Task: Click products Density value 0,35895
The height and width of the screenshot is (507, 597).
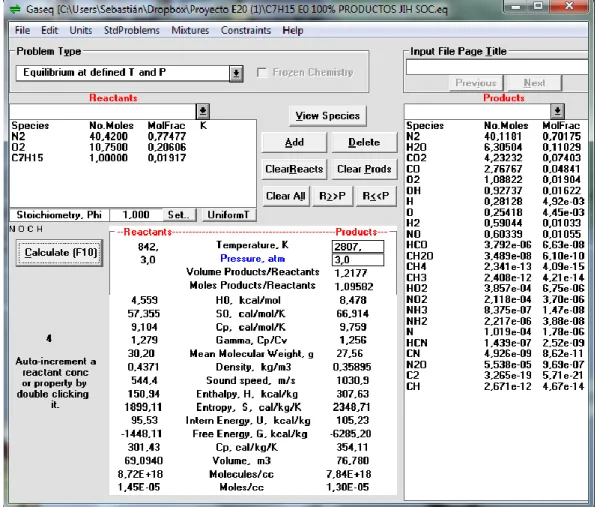Action: pyautogui.click(x=352, y=367)
